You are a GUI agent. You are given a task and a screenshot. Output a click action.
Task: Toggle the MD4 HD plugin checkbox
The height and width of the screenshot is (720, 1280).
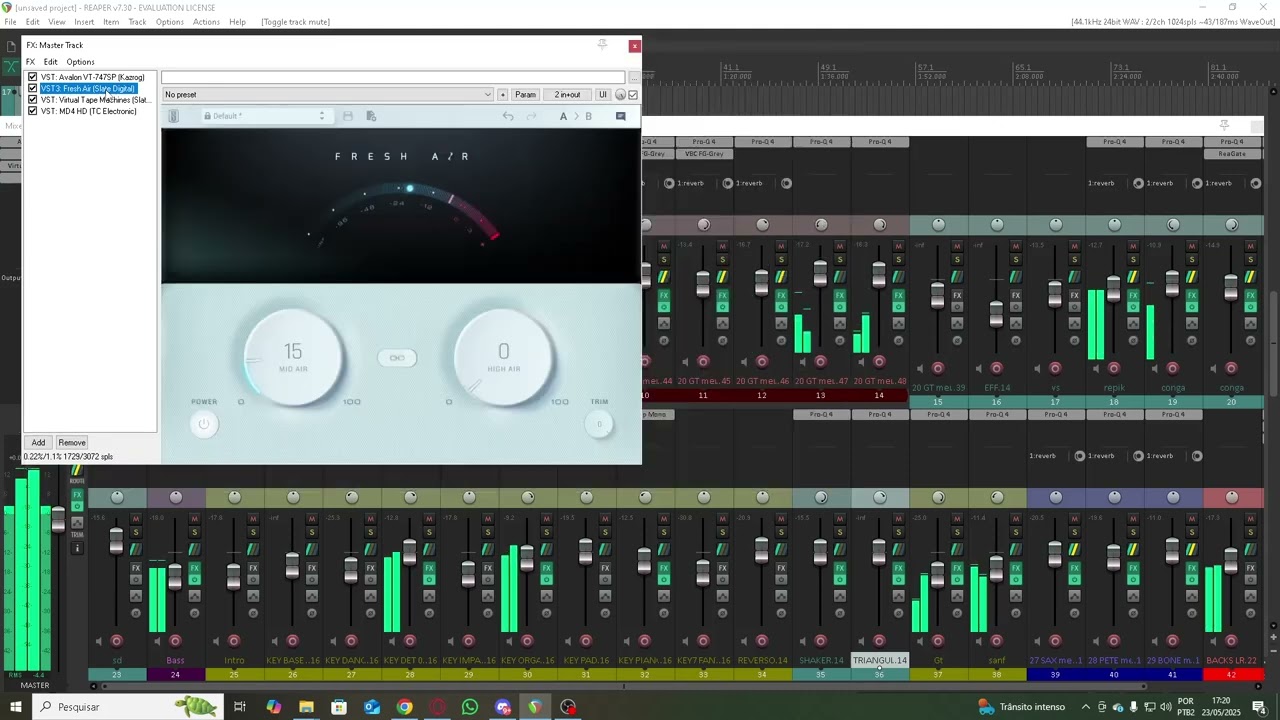pyautogui.click(x=33, y=111)
